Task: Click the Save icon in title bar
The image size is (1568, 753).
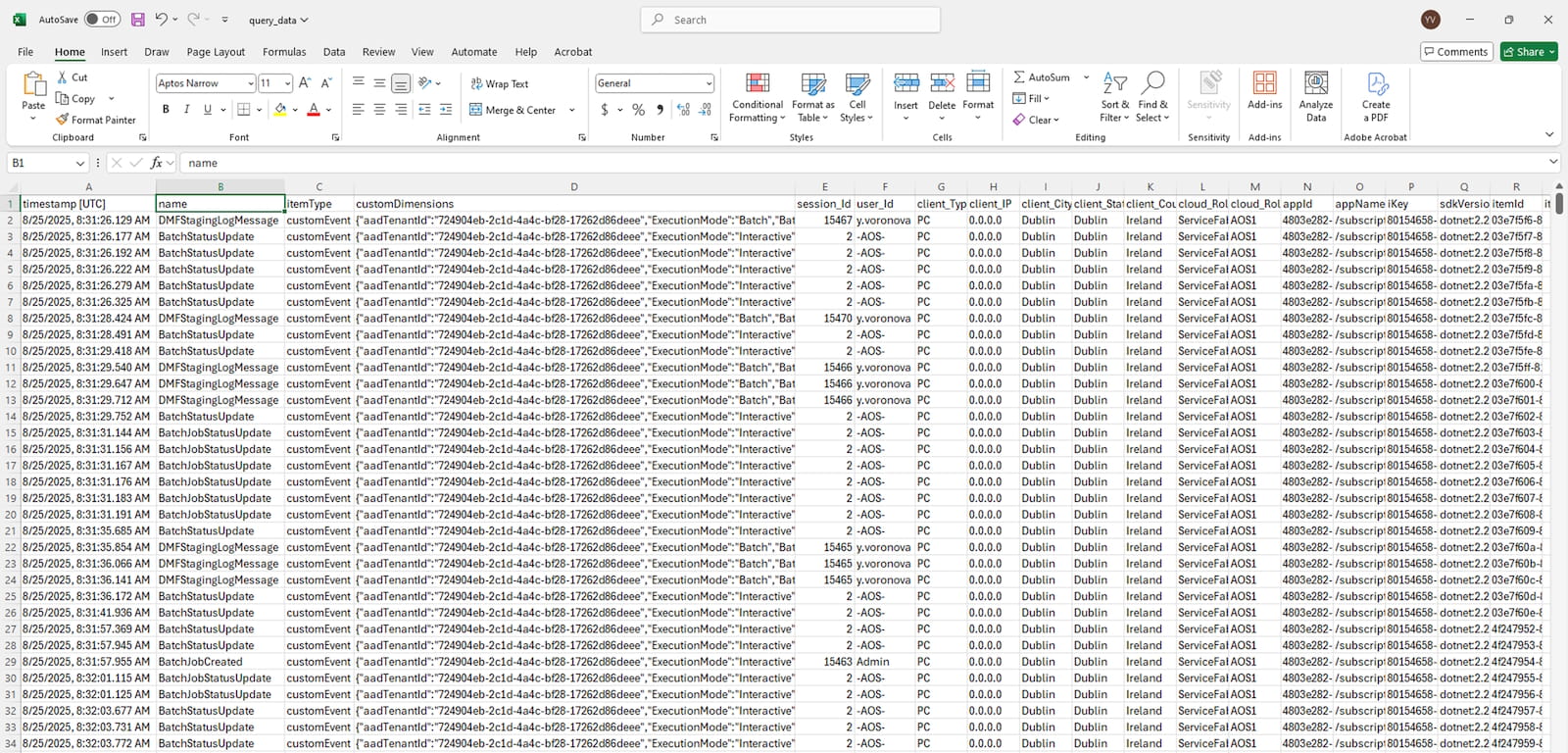Action: coord(138,20)
